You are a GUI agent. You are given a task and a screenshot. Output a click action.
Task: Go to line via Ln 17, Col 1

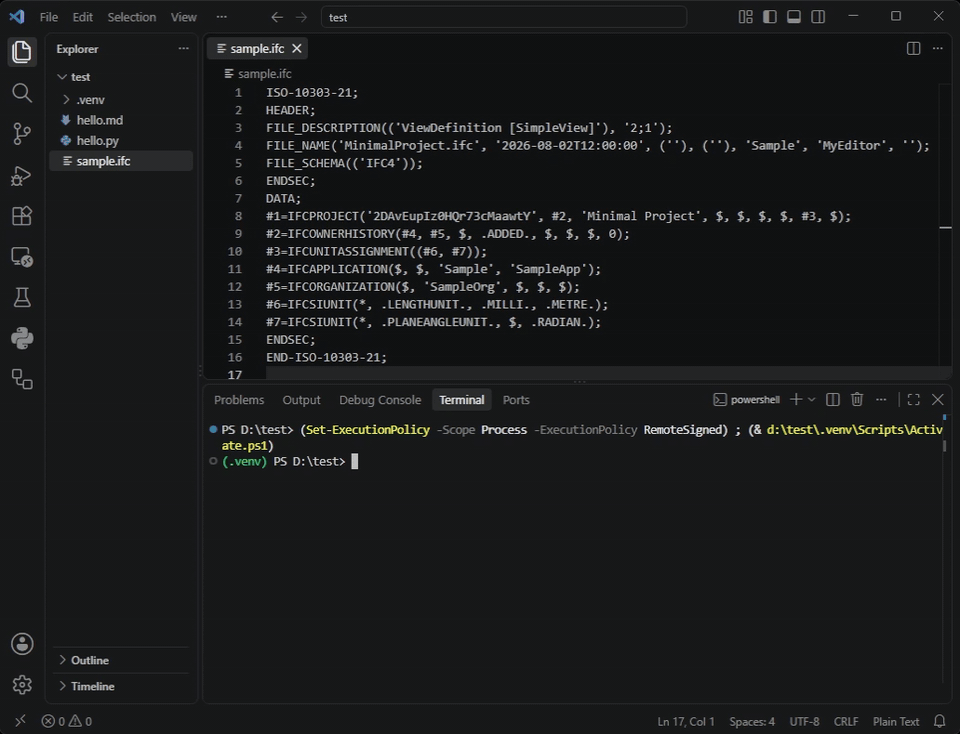[686, 721]
